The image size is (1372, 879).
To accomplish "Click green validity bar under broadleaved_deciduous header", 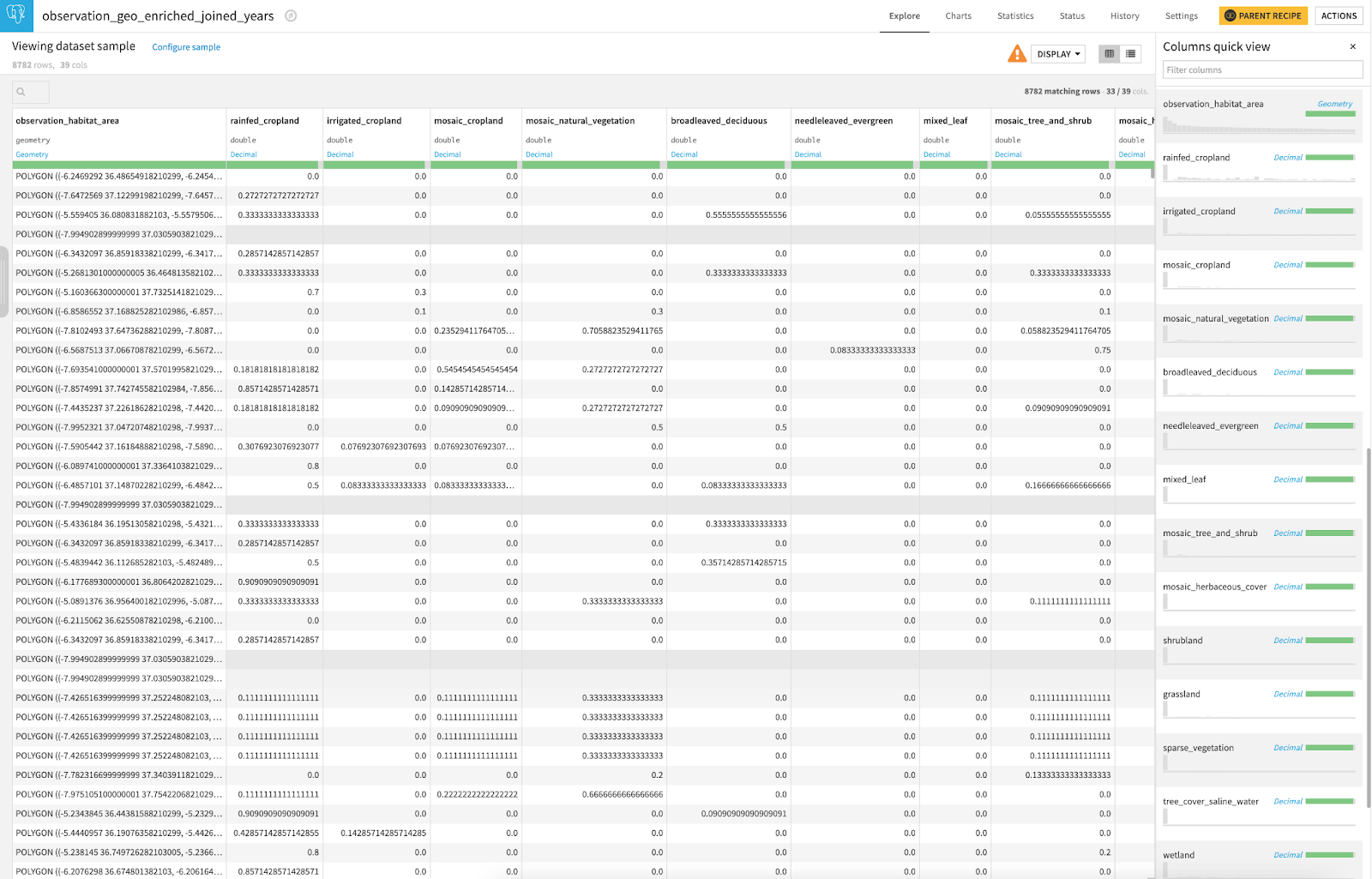I will coord(725,165).
